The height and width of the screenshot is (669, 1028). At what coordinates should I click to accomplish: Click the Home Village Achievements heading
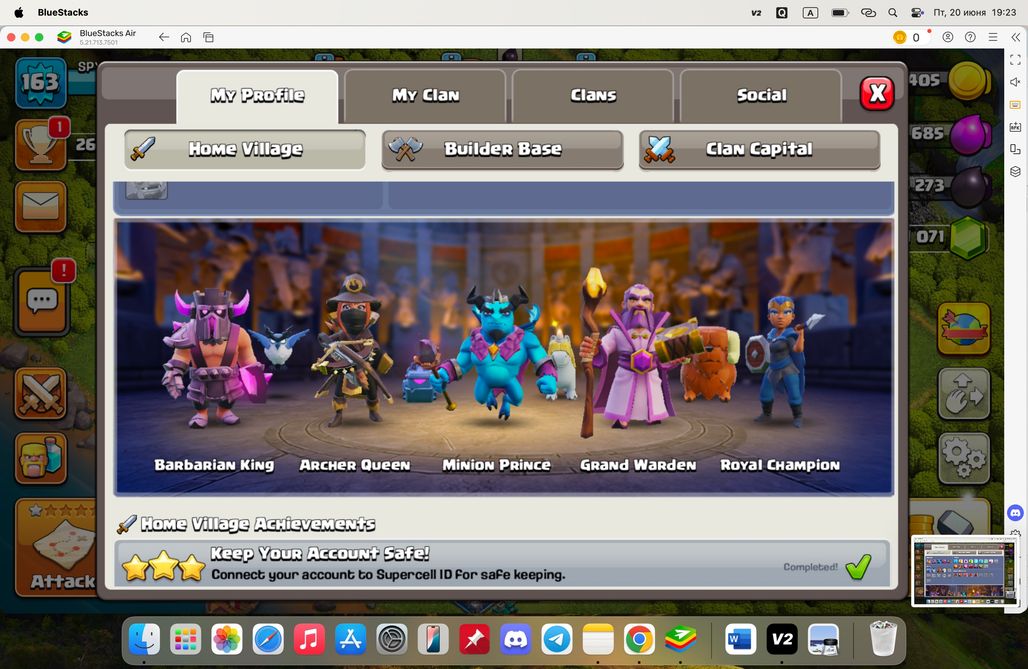point(258,524)
